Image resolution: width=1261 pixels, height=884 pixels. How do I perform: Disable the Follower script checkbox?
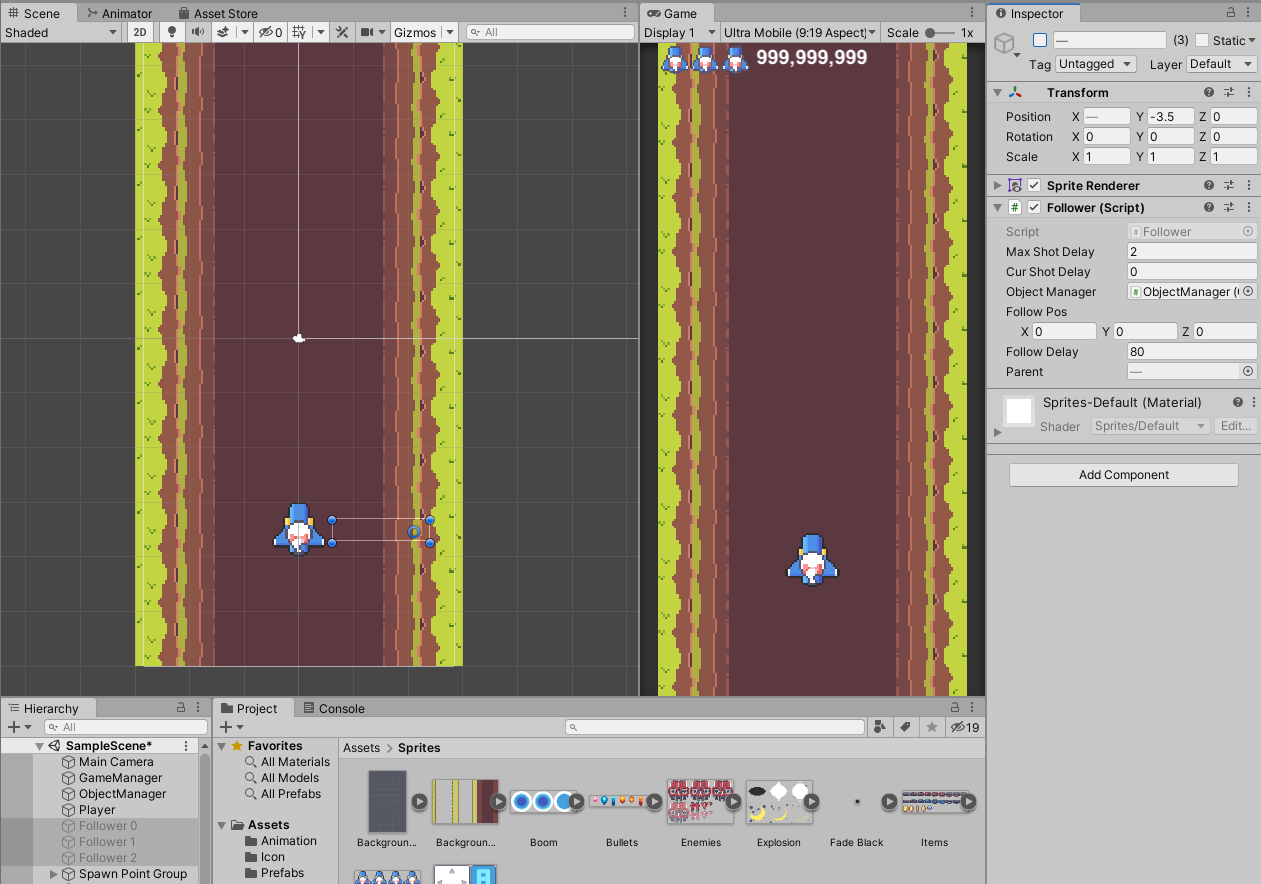(1034, 207)
